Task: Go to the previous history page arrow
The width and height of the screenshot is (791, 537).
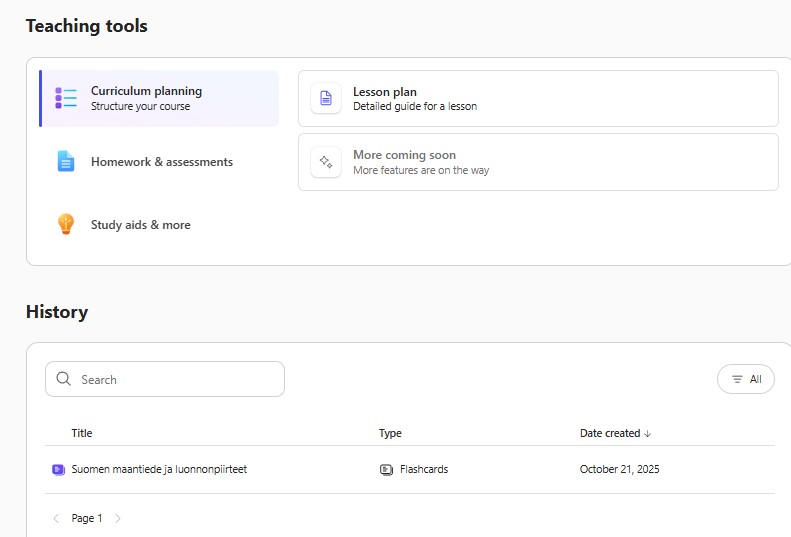Action: [x=56, y=518]
